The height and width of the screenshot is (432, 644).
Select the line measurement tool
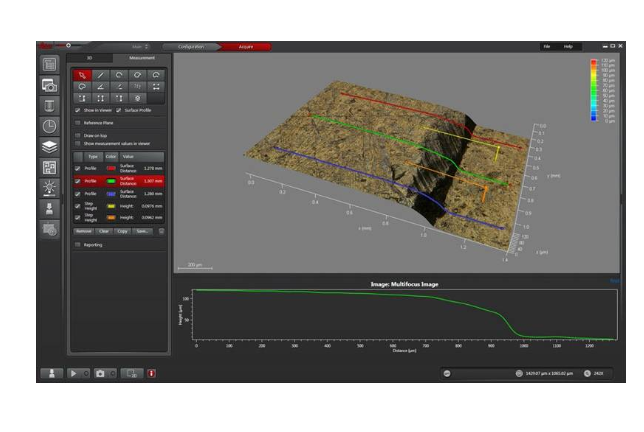100,75
